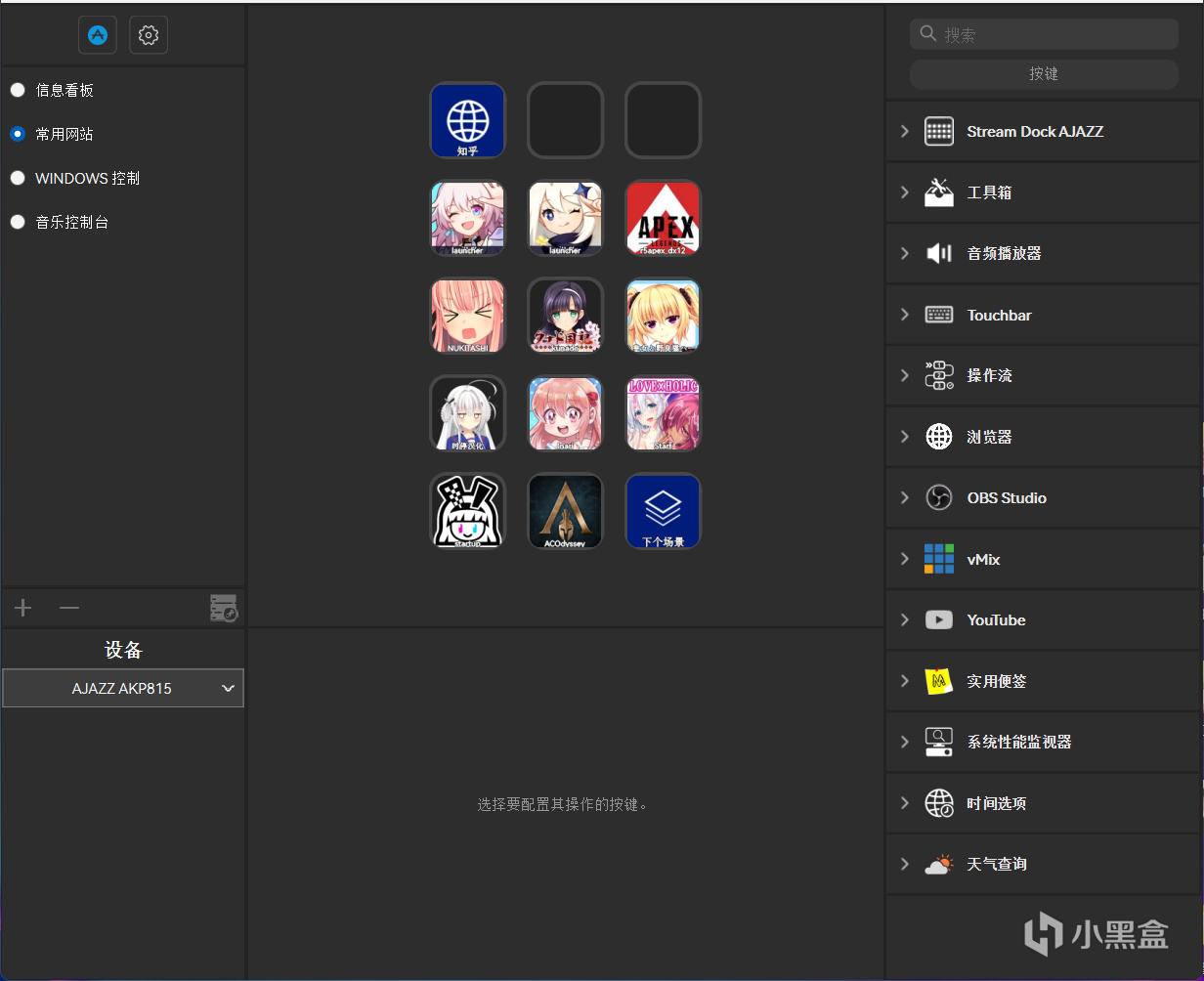1204x981 pixels.
Task: Remove the scene with the minus icon
Action: (x=68, y=608)
